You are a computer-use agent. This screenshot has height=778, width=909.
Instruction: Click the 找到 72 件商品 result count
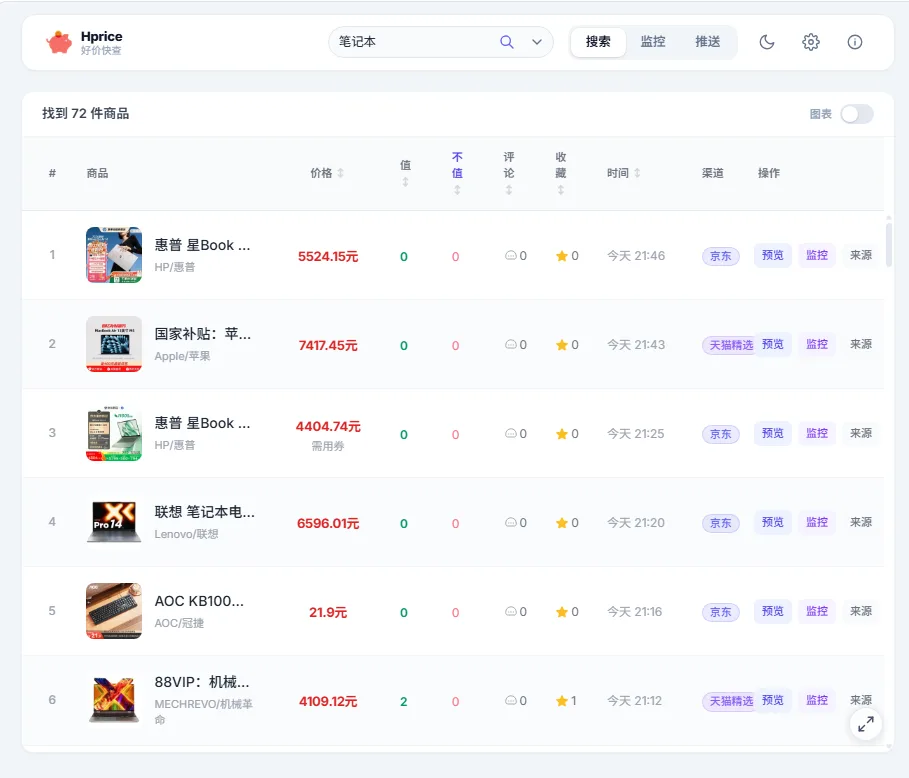pos(85,114)
